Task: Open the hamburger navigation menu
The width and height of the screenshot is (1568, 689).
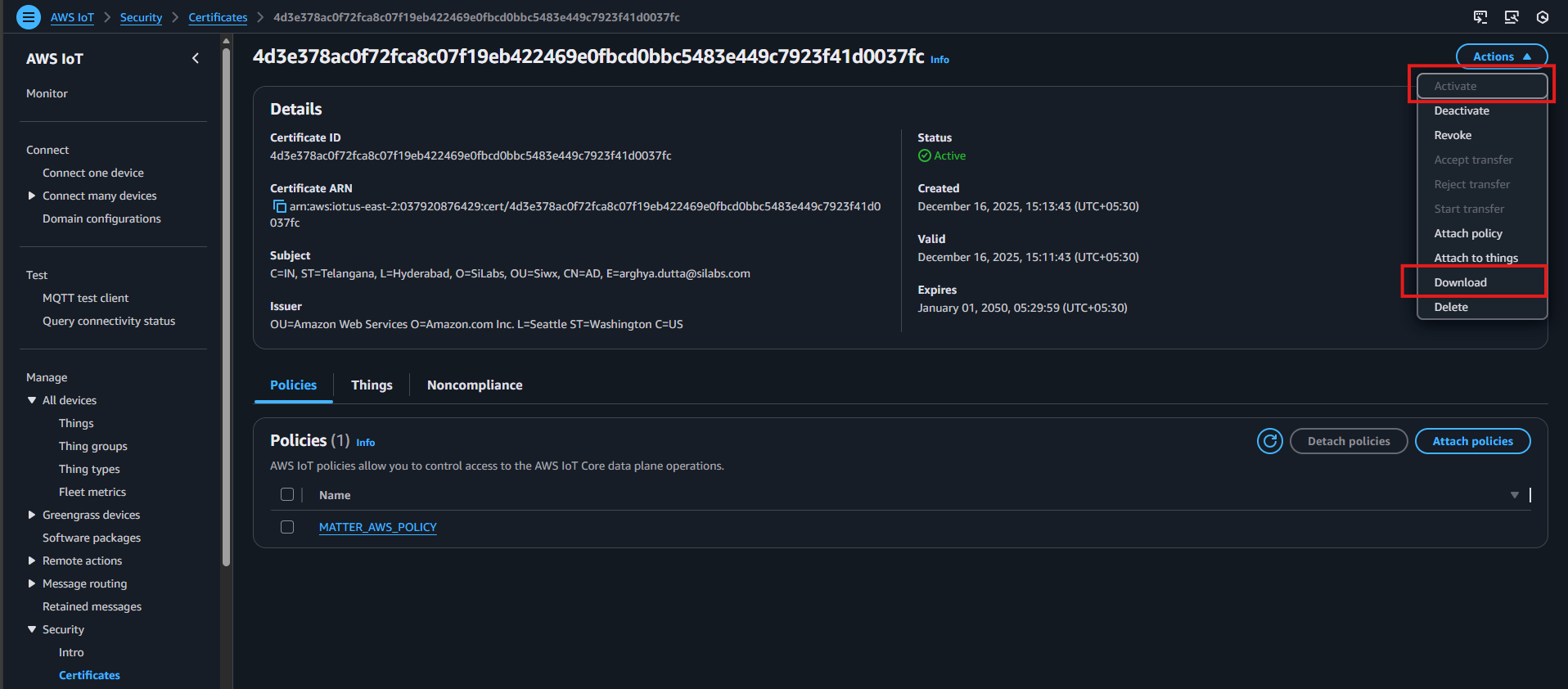Action: click(29, 17)
